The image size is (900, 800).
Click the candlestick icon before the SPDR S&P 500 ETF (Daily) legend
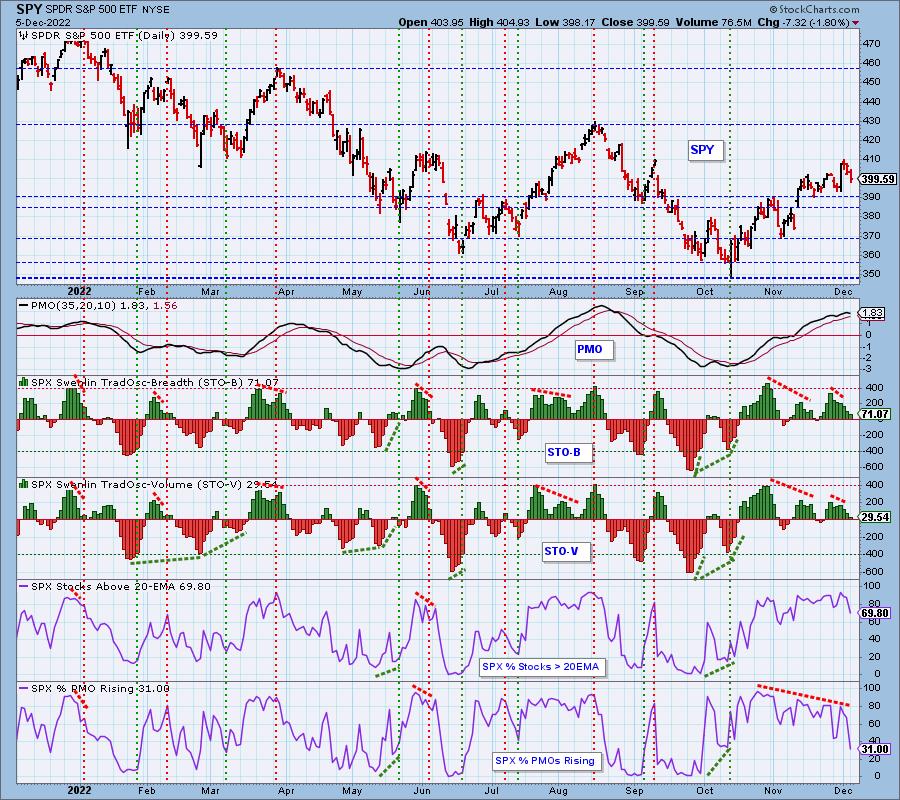click(x=24, y=36)
